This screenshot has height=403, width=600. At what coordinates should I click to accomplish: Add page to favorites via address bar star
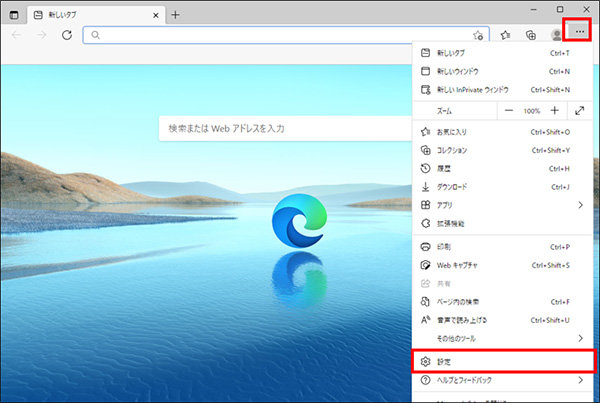pyautogui.click(x=478, y=35)
